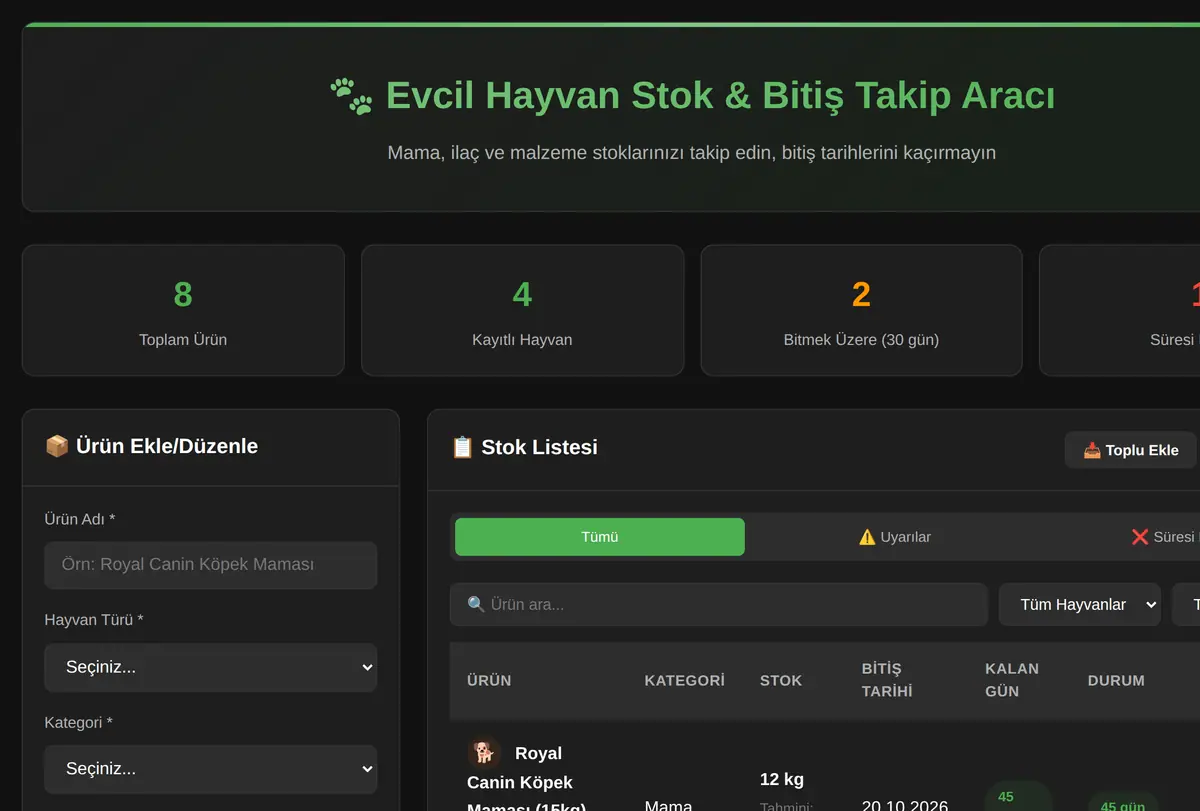Click the STOK column header

tap(781, 680)
